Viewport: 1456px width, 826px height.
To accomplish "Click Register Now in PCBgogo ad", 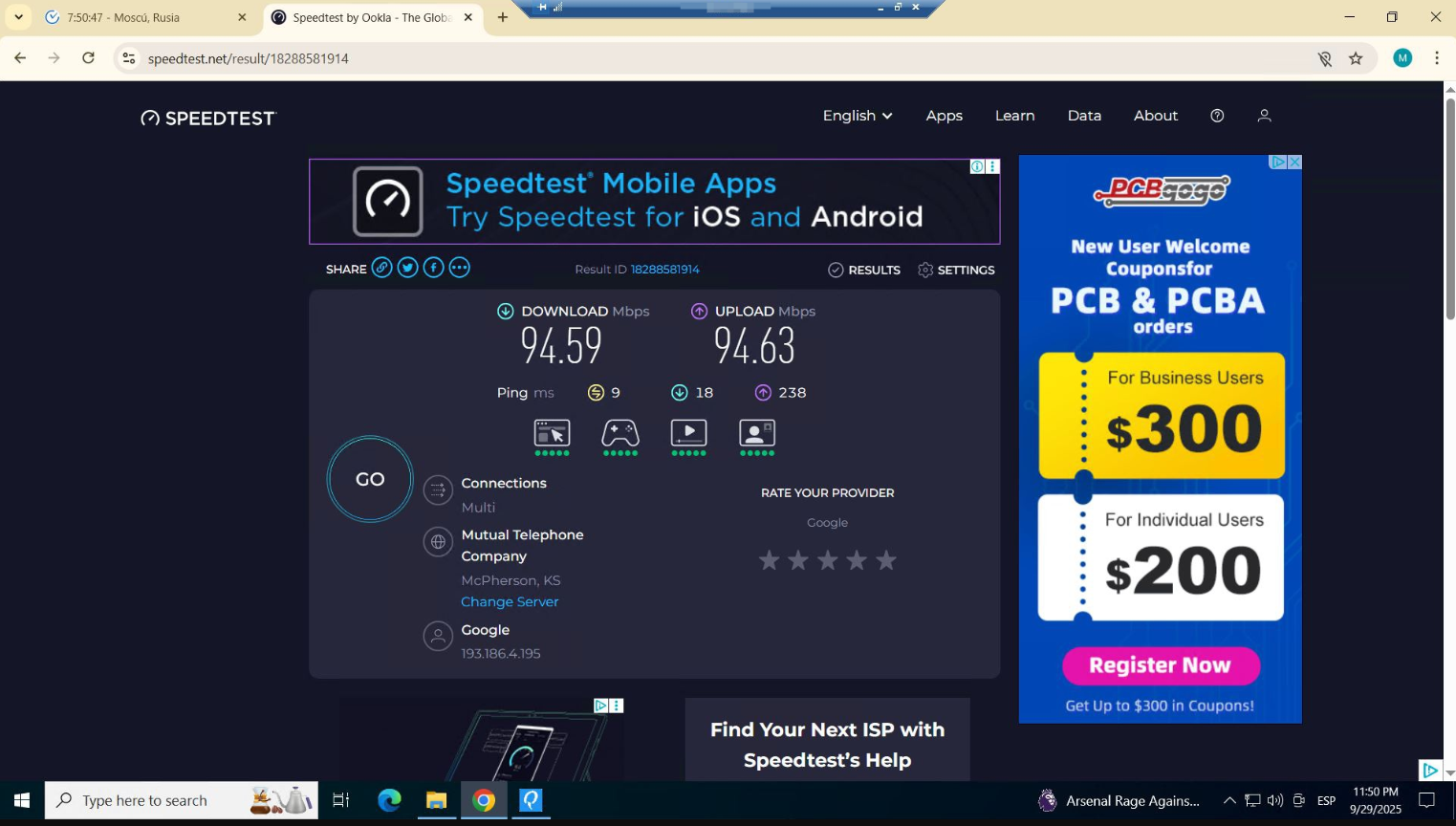I will (x=1161, y=665).
